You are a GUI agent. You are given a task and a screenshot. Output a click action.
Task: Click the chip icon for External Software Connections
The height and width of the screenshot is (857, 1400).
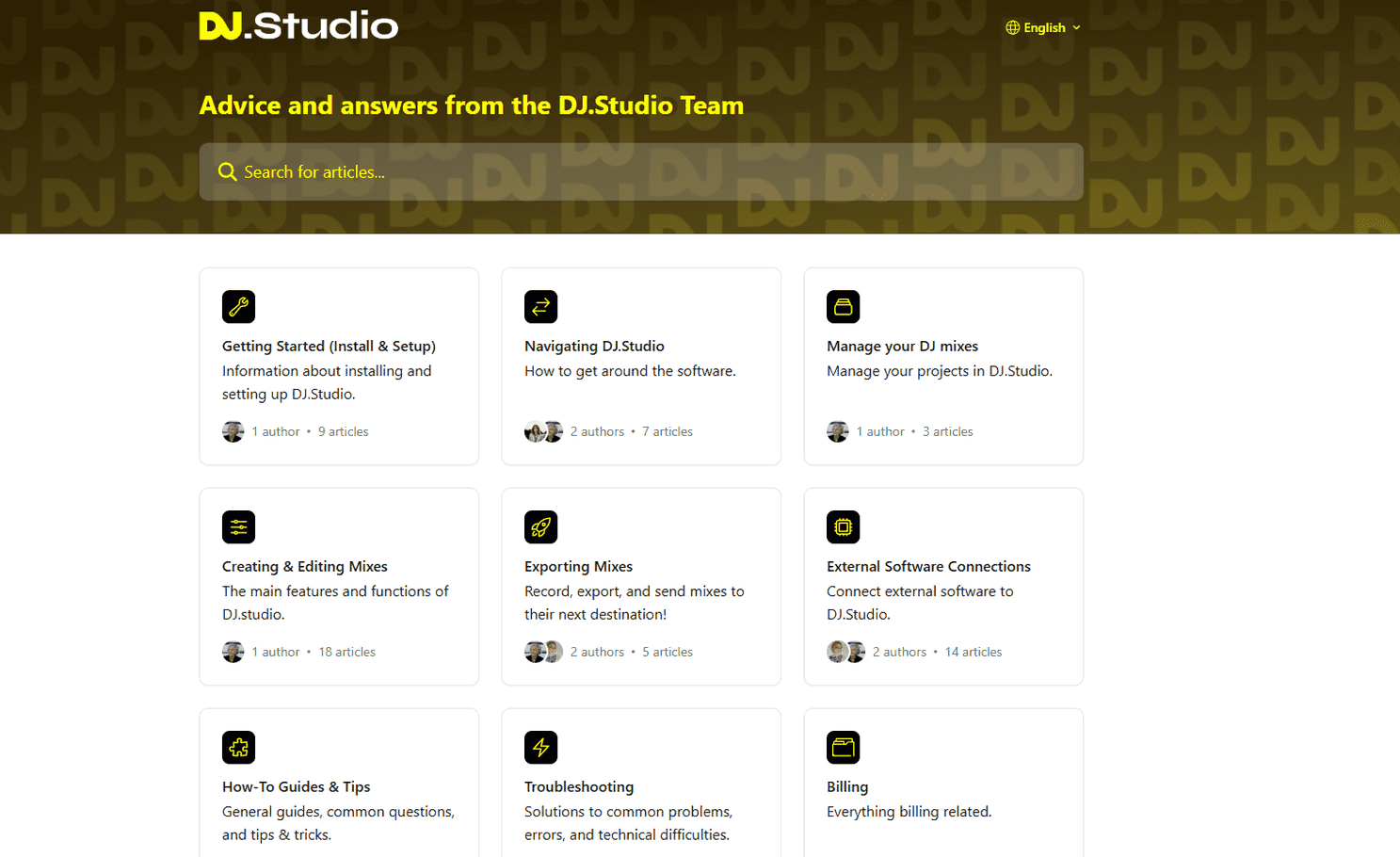pos(843,527)
